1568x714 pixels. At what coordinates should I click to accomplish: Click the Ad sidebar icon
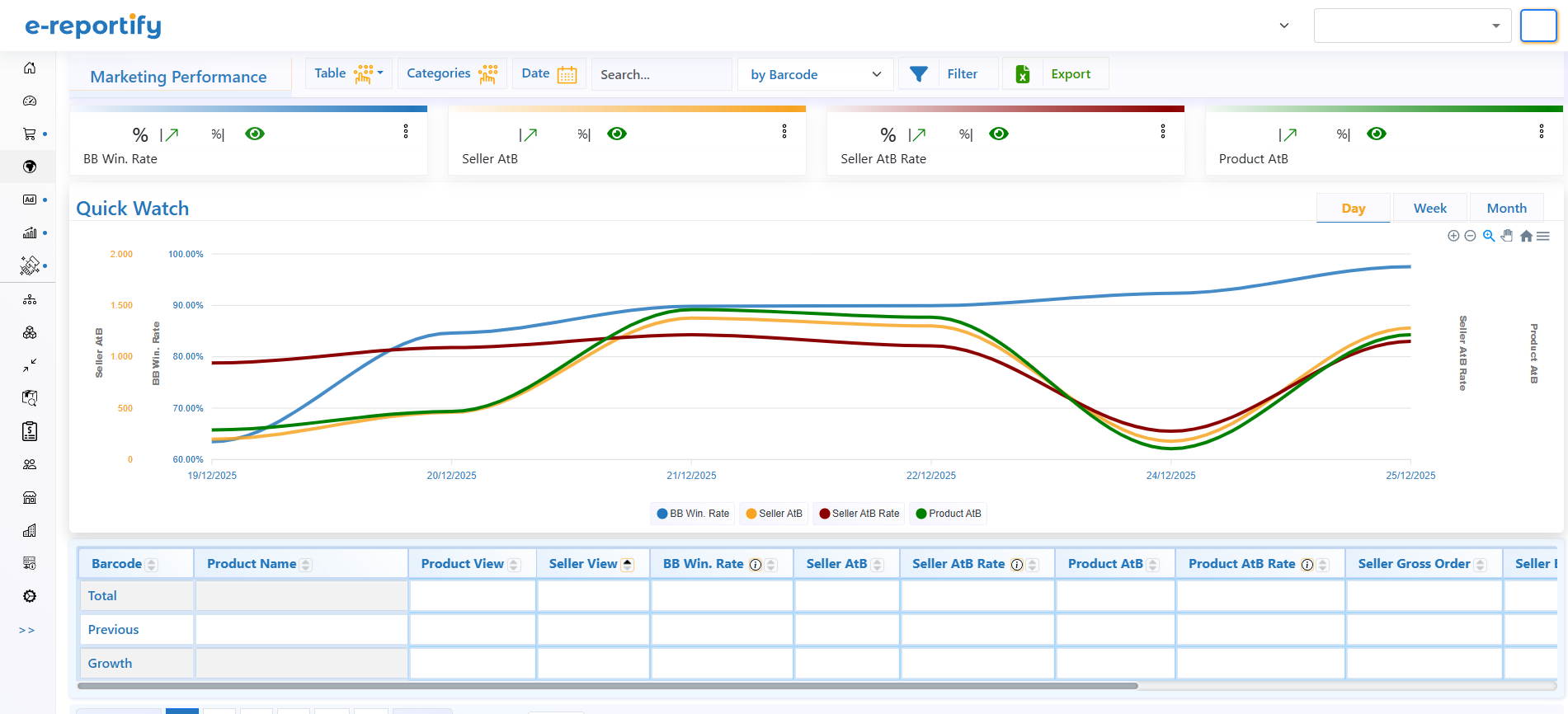click(x=30, y=200)
